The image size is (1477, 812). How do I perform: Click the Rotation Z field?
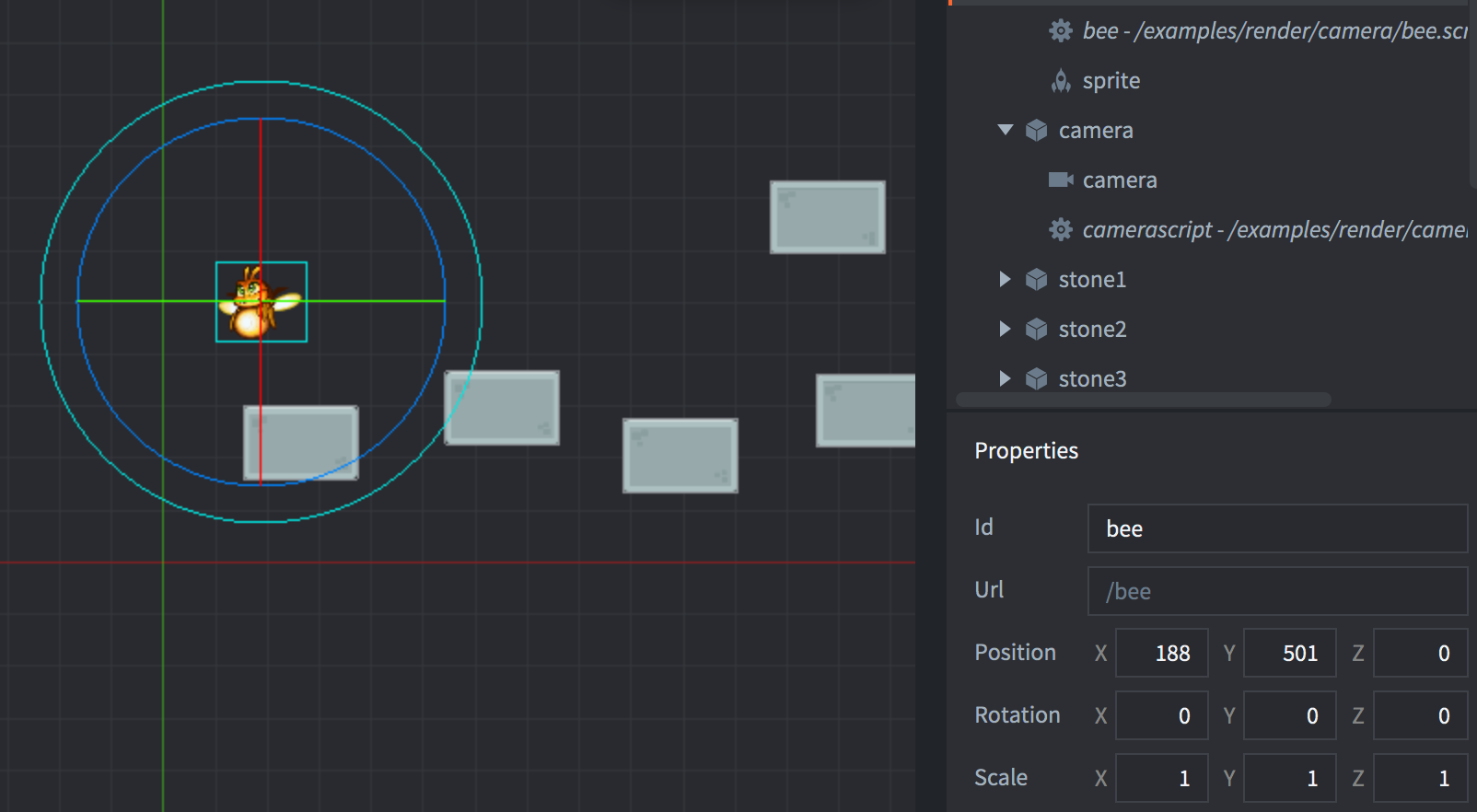tap(1420, 715)
